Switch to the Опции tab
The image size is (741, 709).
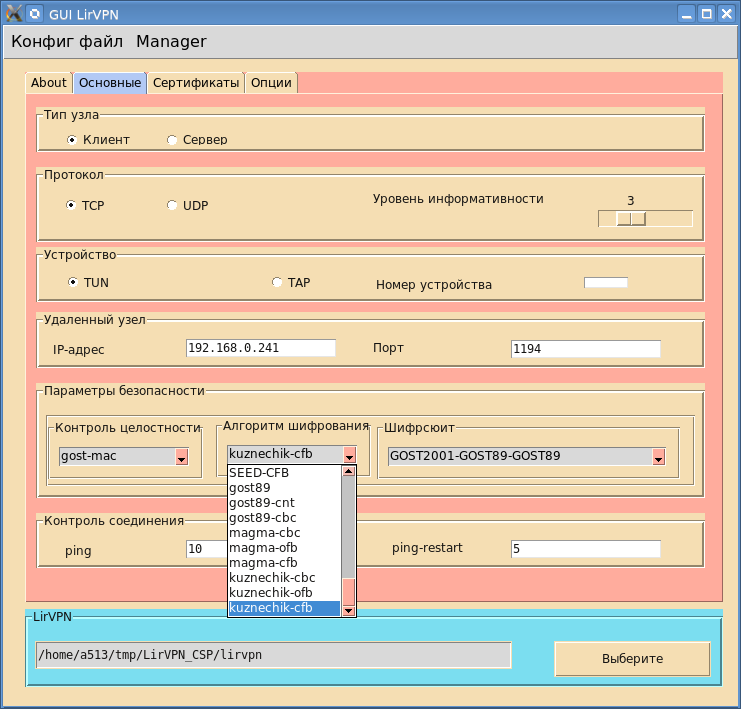[270, 83]
